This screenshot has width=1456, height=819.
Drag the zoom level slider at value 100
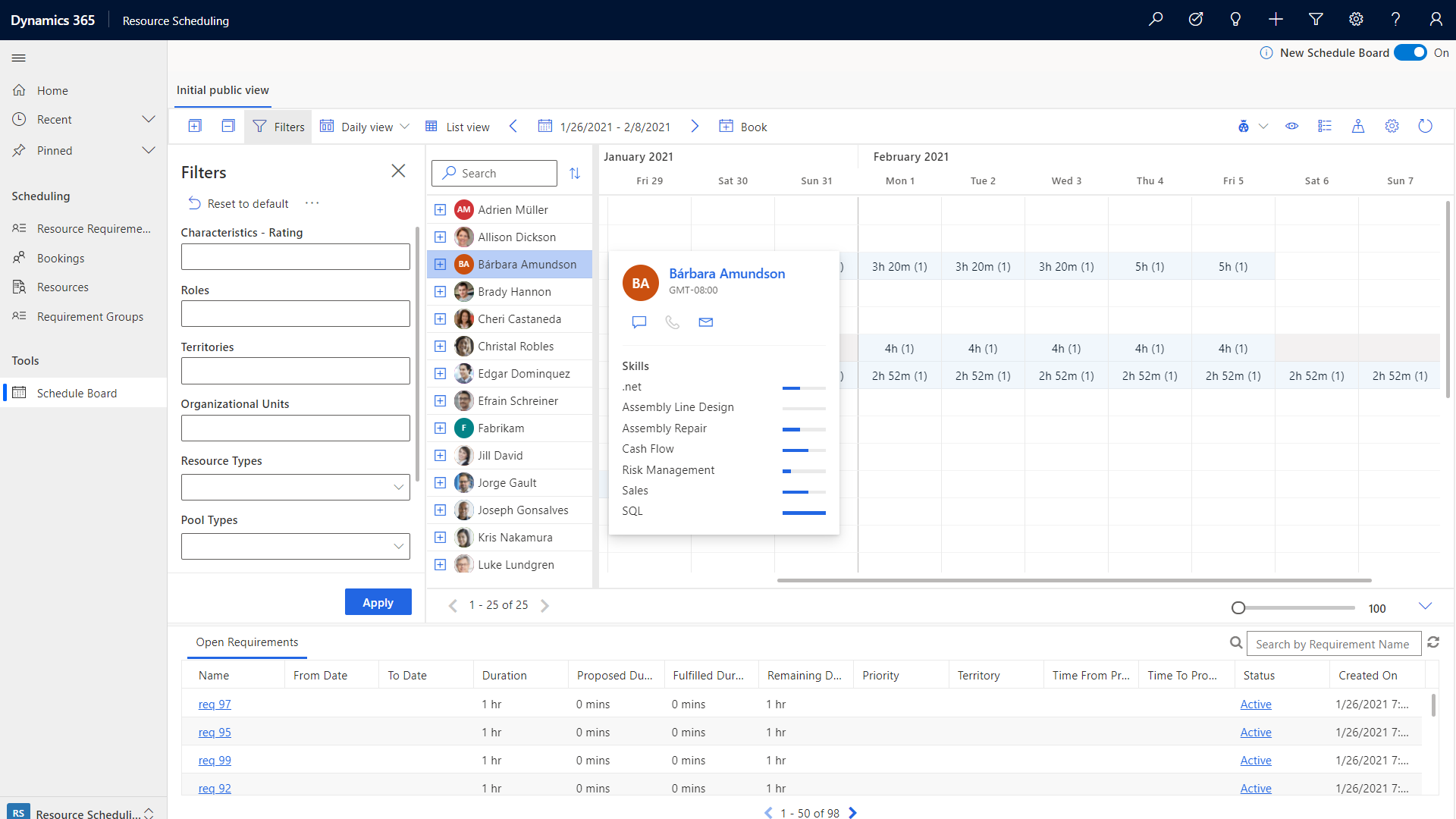pyautogui.click(x=1239, y=607)
